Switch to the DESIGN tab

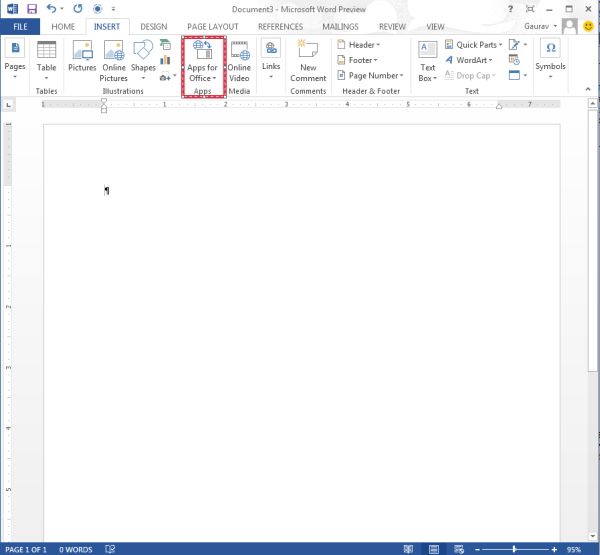point(153,27)
